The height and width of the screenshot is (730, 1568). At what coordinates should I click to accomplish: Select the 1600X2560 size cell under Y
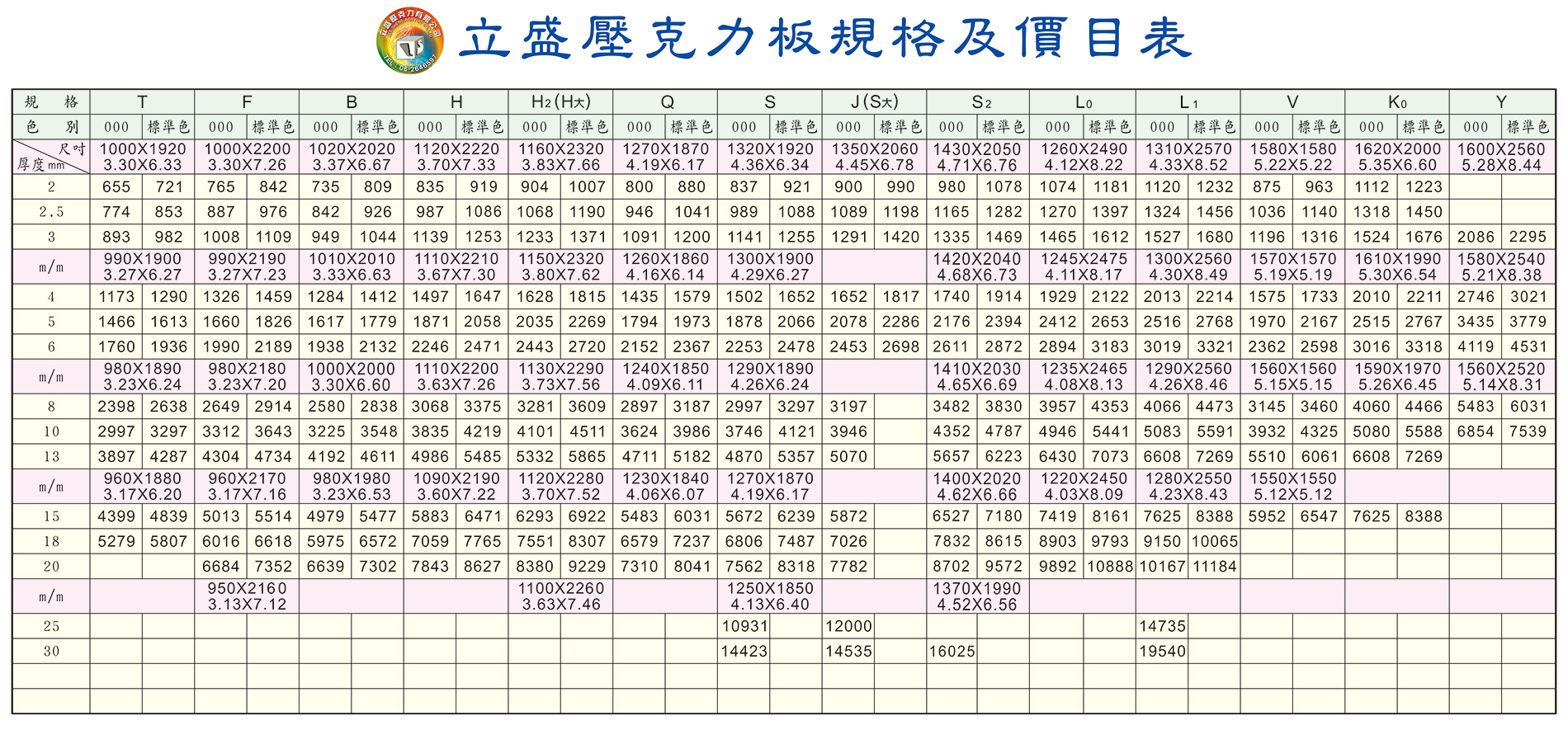pos(1501,157)
